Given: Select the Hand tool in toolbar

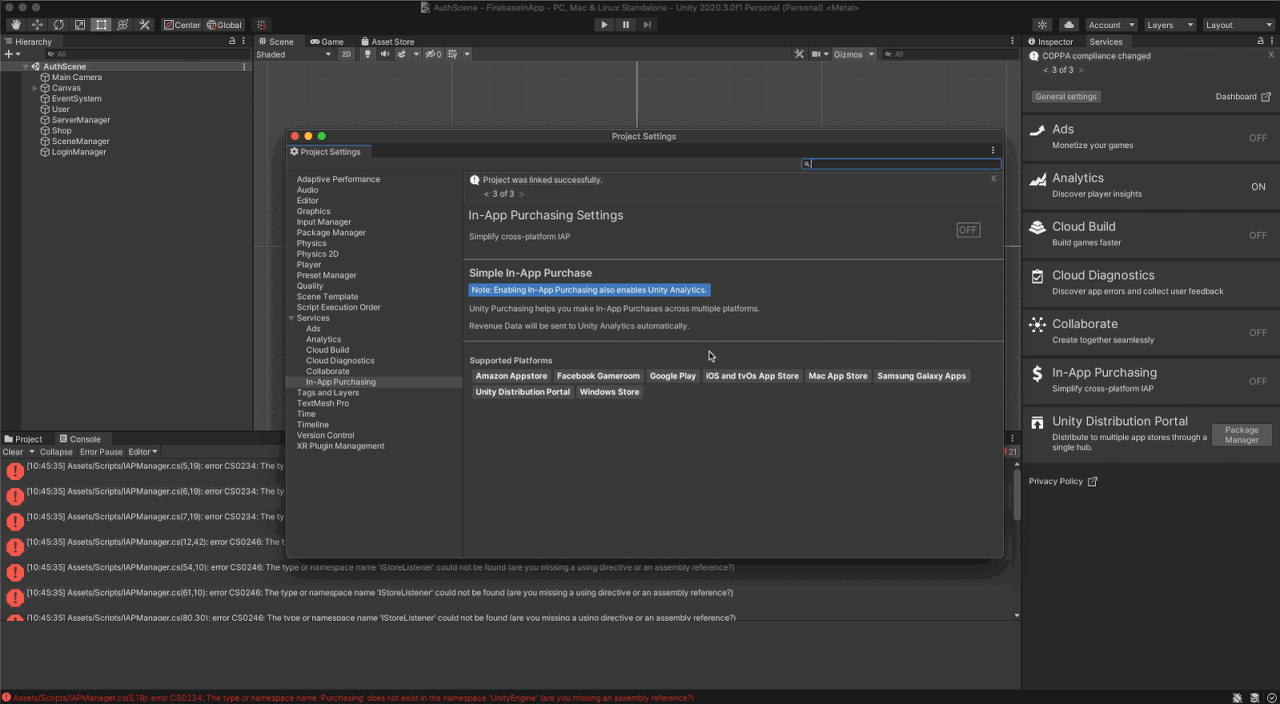Looking at the screenshot, I should point(16,25).
